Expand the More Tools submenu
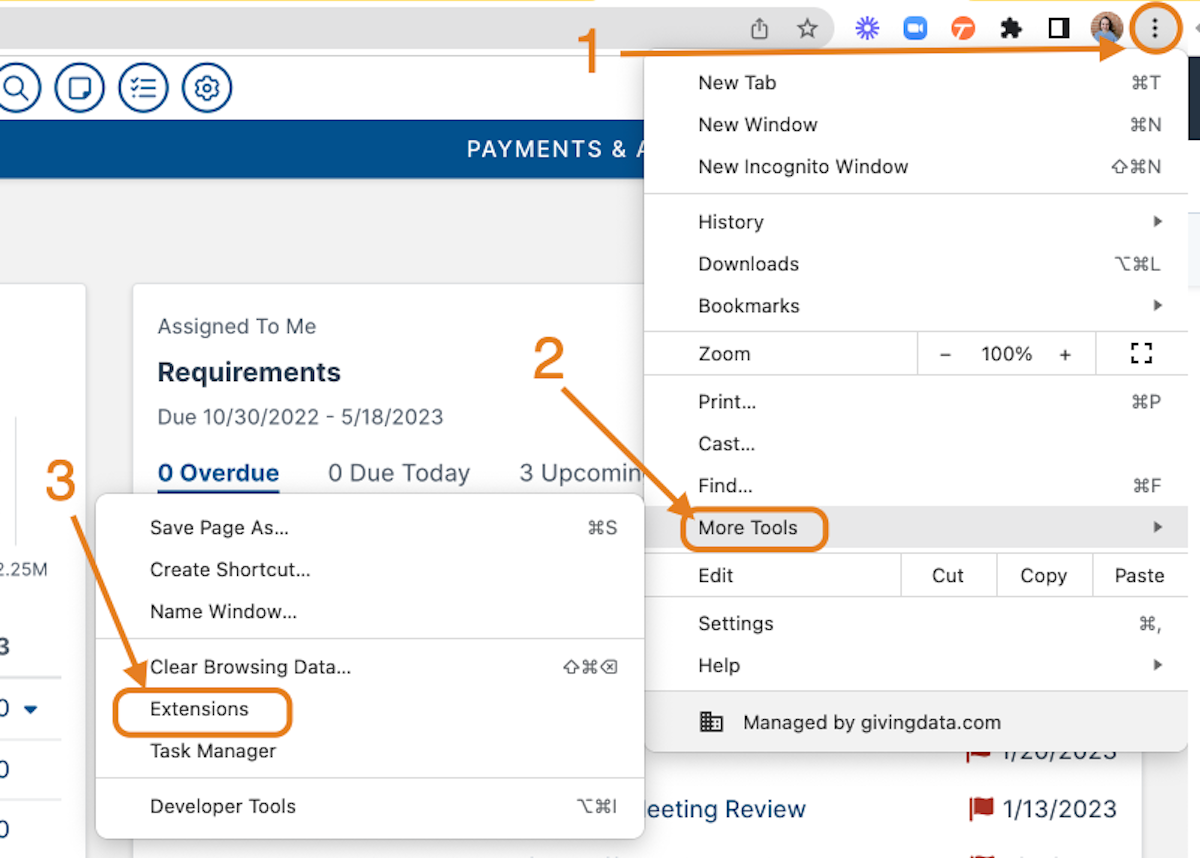The image size is (1200, 858). [x=915, y=527]
